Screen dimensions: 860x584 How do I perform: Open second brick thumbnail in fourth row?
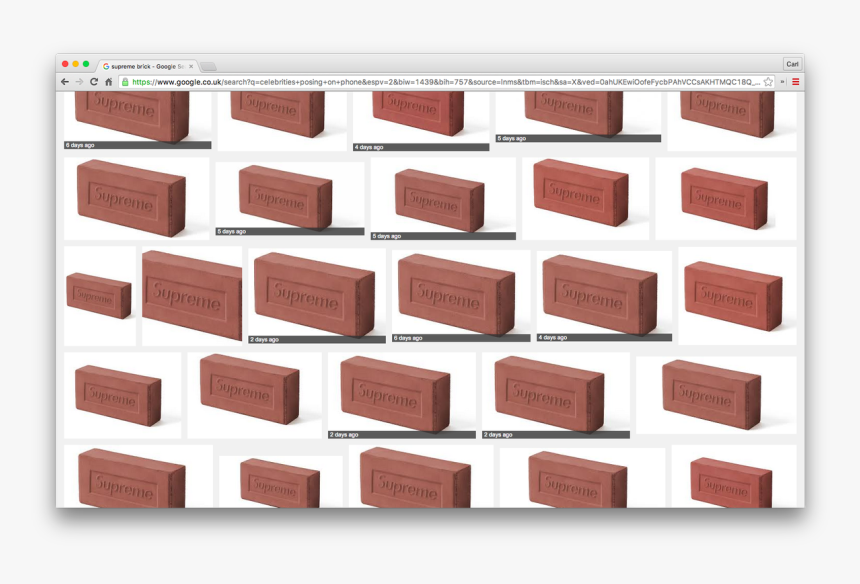coord(254,395)
